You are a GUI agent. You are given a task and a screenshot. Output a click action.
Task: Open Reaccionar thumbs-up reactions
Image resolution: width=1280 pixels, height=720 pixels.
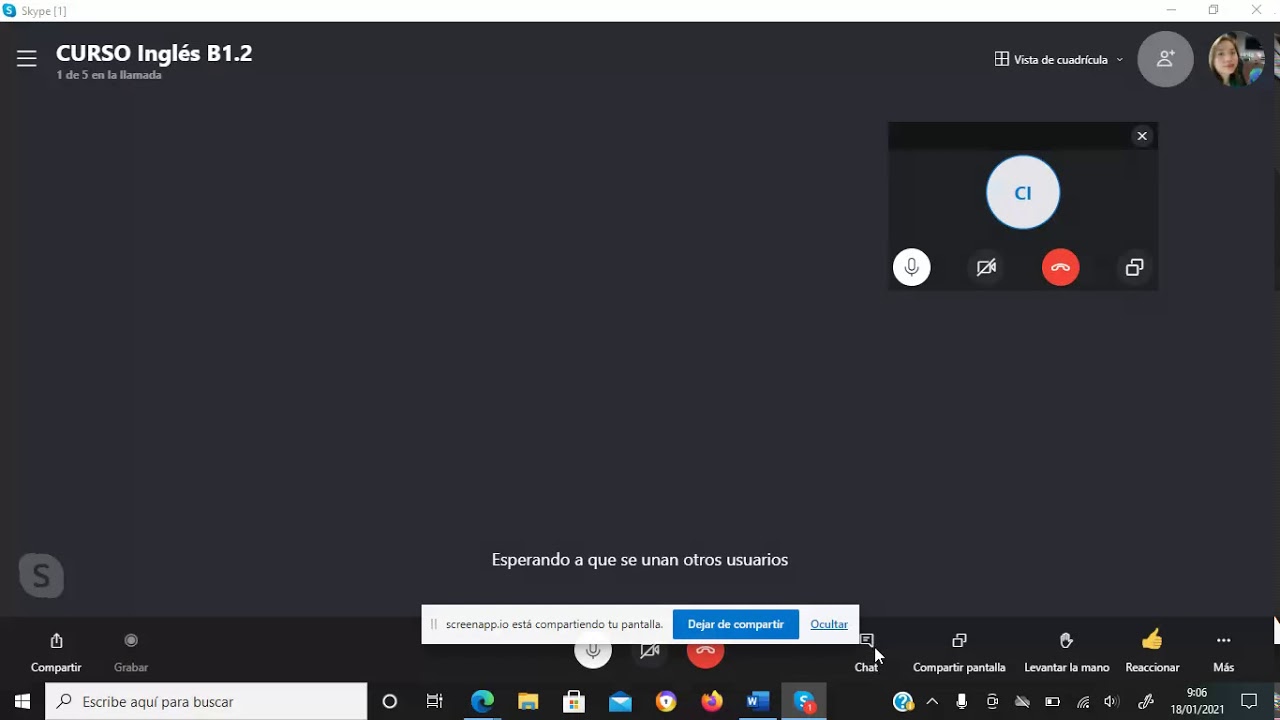1152,652
